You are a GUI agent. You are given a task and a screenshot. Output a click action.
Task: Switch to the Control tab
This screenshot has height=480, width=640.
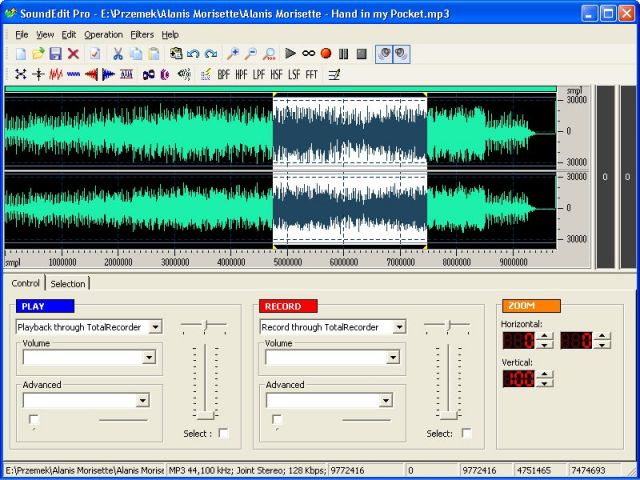click(25, 283)
